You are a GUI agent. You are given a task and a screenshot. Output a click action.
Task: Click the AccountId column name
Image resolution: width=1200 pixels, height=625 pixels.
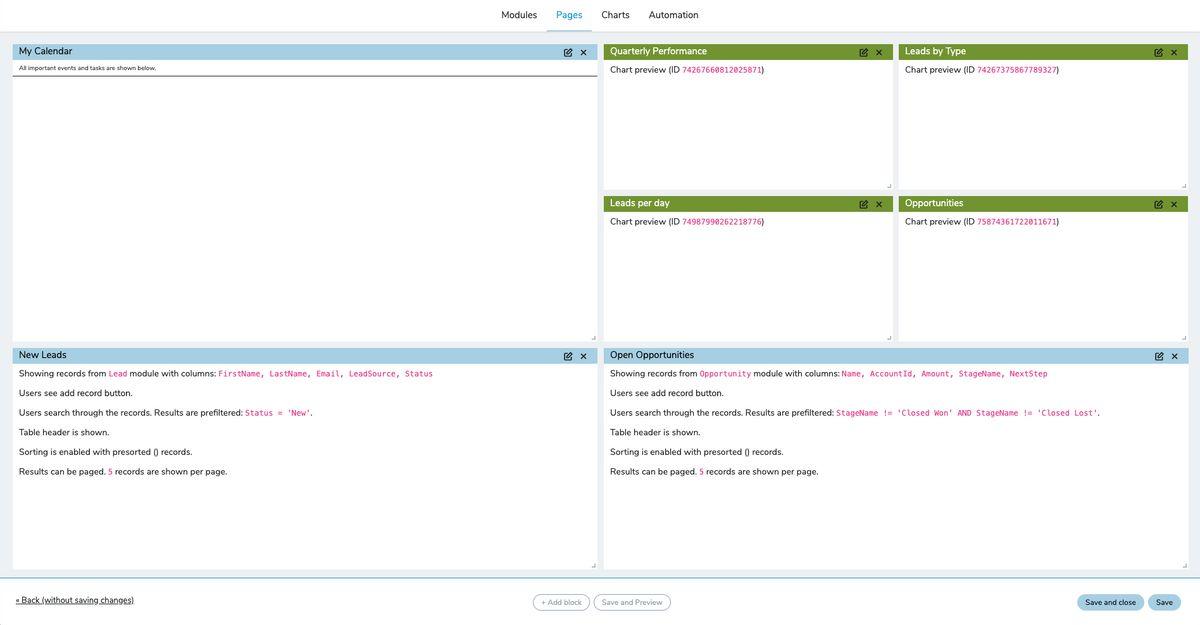(891, 374)
